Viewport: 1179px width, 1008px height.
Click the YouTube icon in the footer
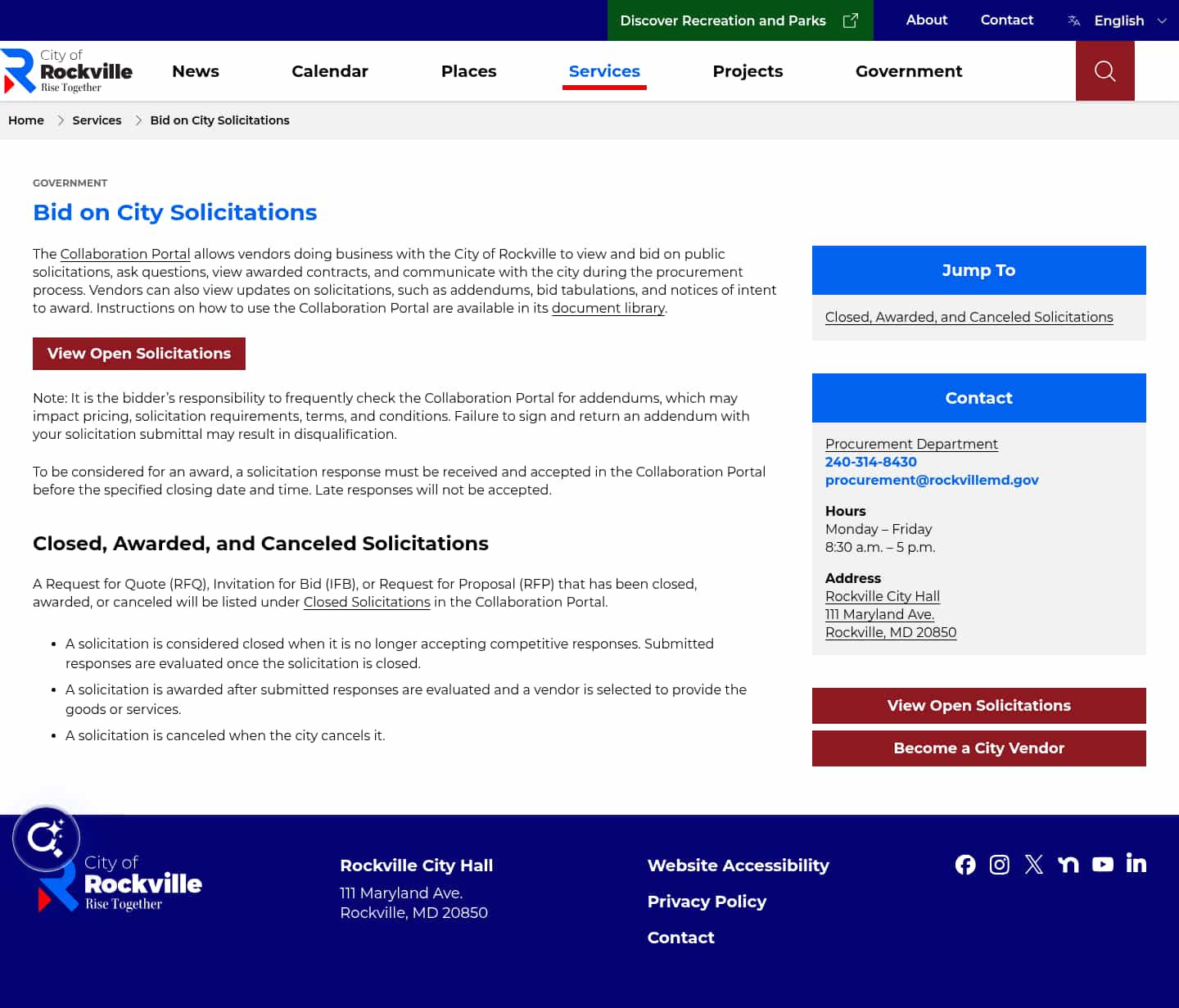(1103, 864)
